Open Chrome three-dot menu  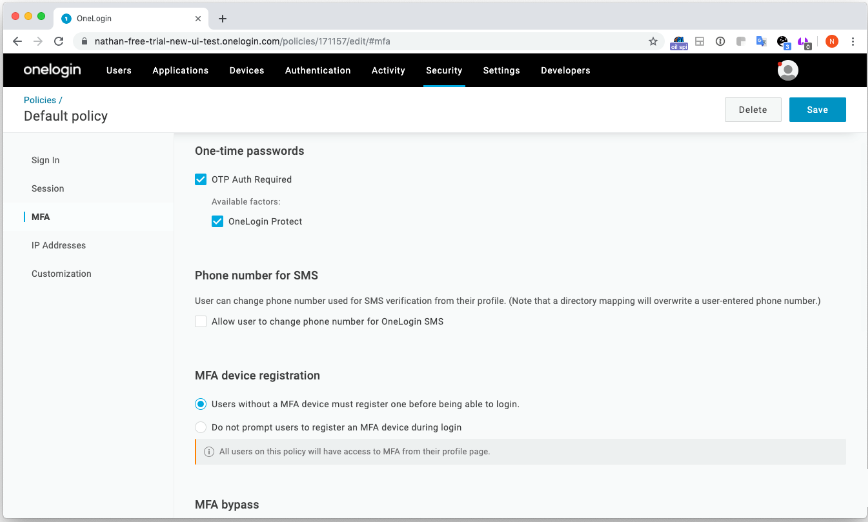pos(853,42)
